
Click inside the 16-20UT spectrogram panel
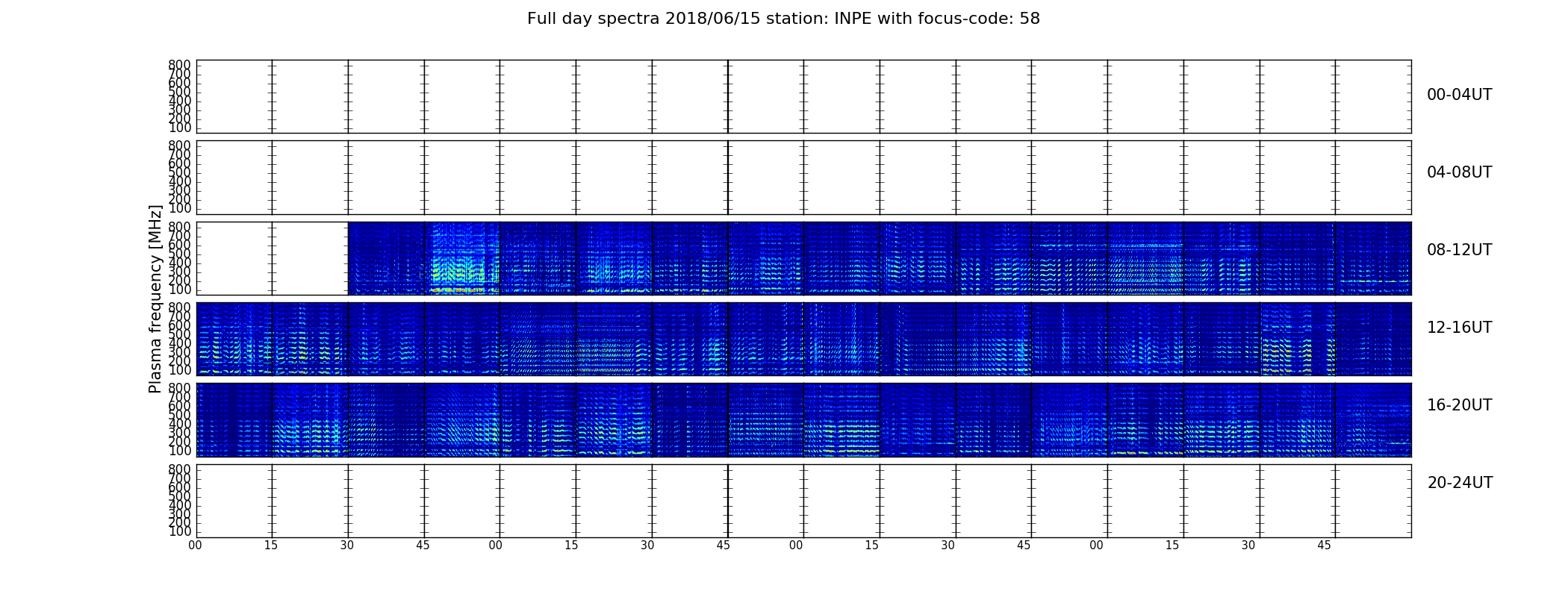coord(803,420)
